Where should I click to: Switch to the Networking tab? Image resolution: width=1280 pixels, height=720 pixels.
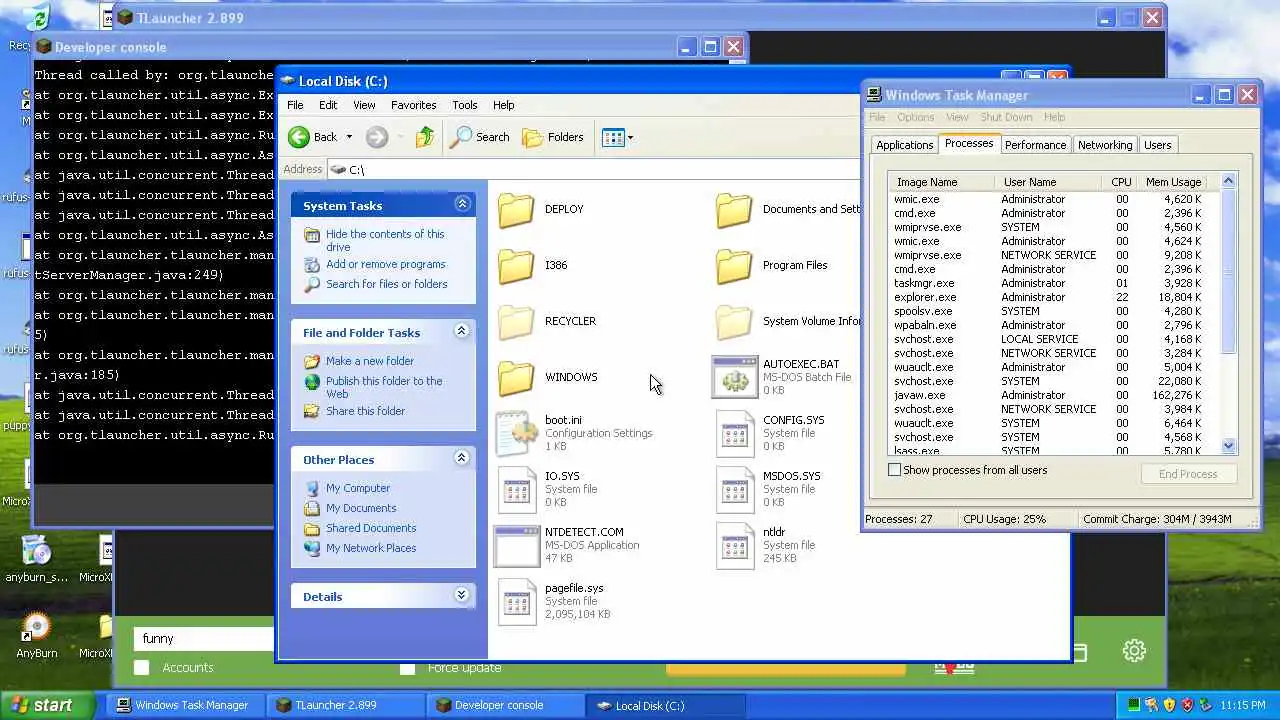(x=1105, y=145)
